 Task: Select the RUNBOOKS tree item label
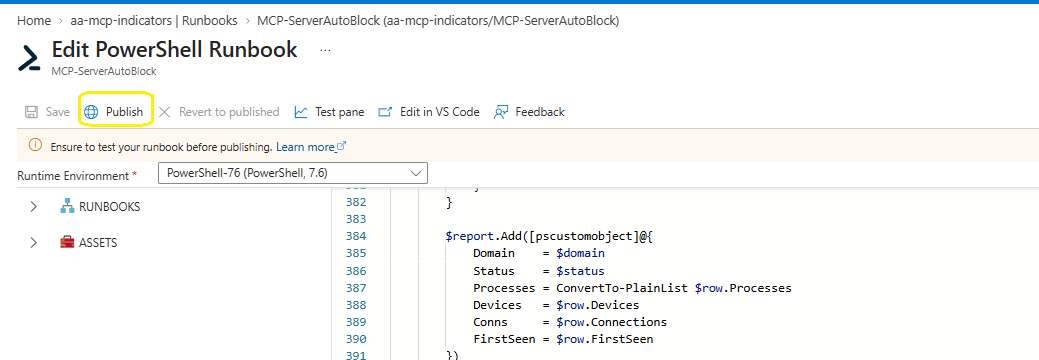[x=110, y=207]
